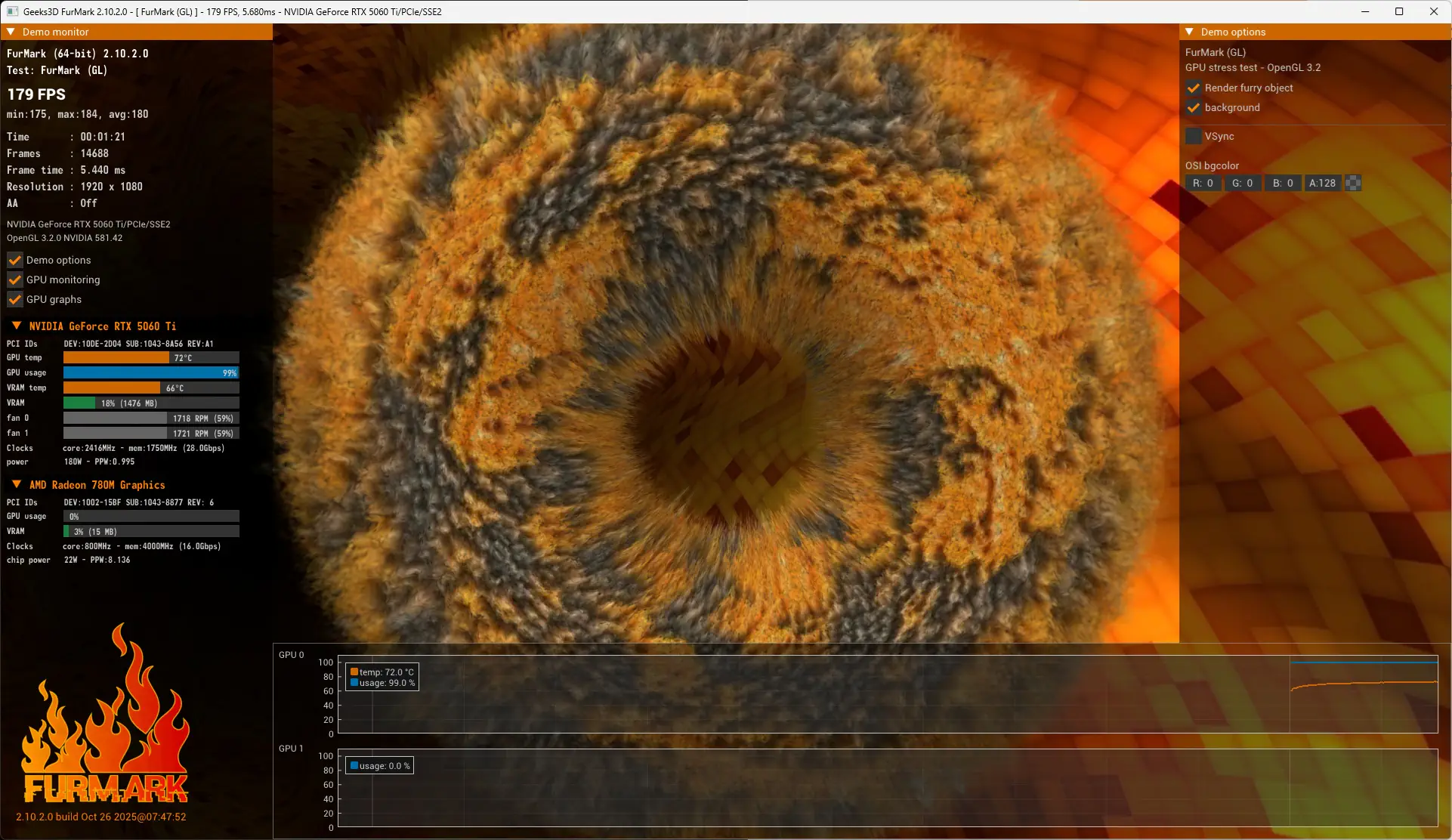Click the FurMark flame logo
The image size is (1452, 840).
pos(106,714)
